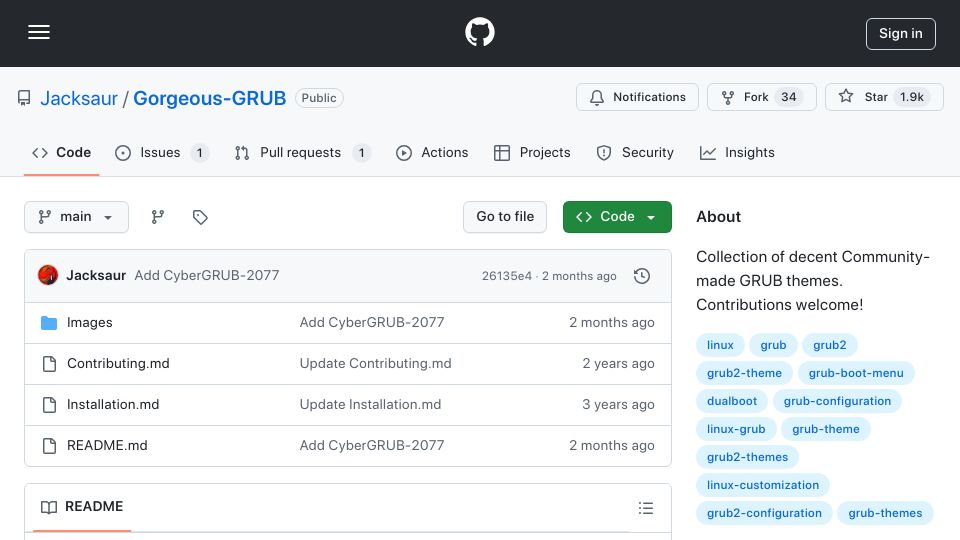The image size is (960, 540).
Task: Open the Projects tab
Action: [x=532, y=152]
